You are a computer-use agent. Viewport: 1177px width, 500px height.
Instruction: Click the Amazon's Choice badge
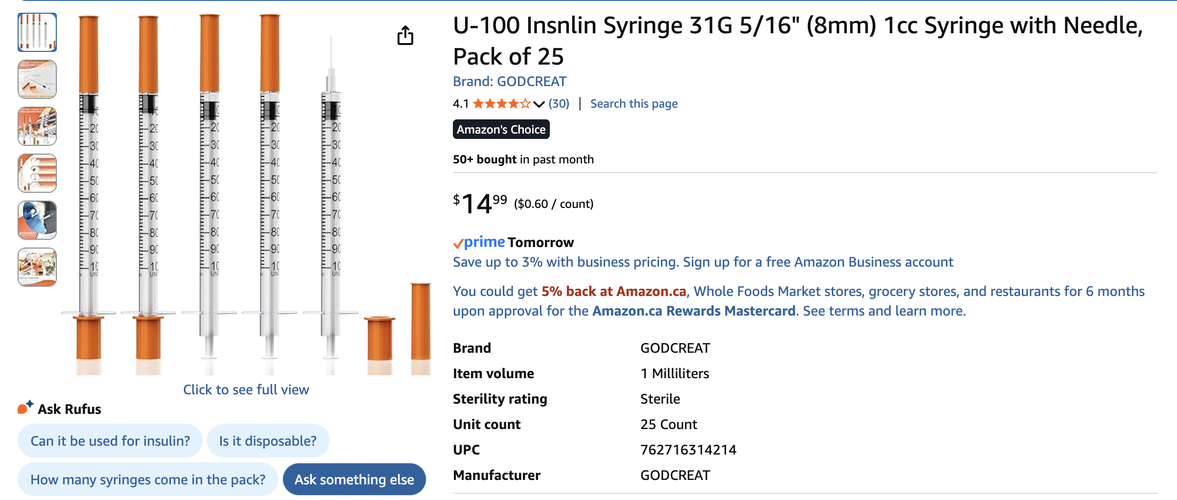(501, 129)
